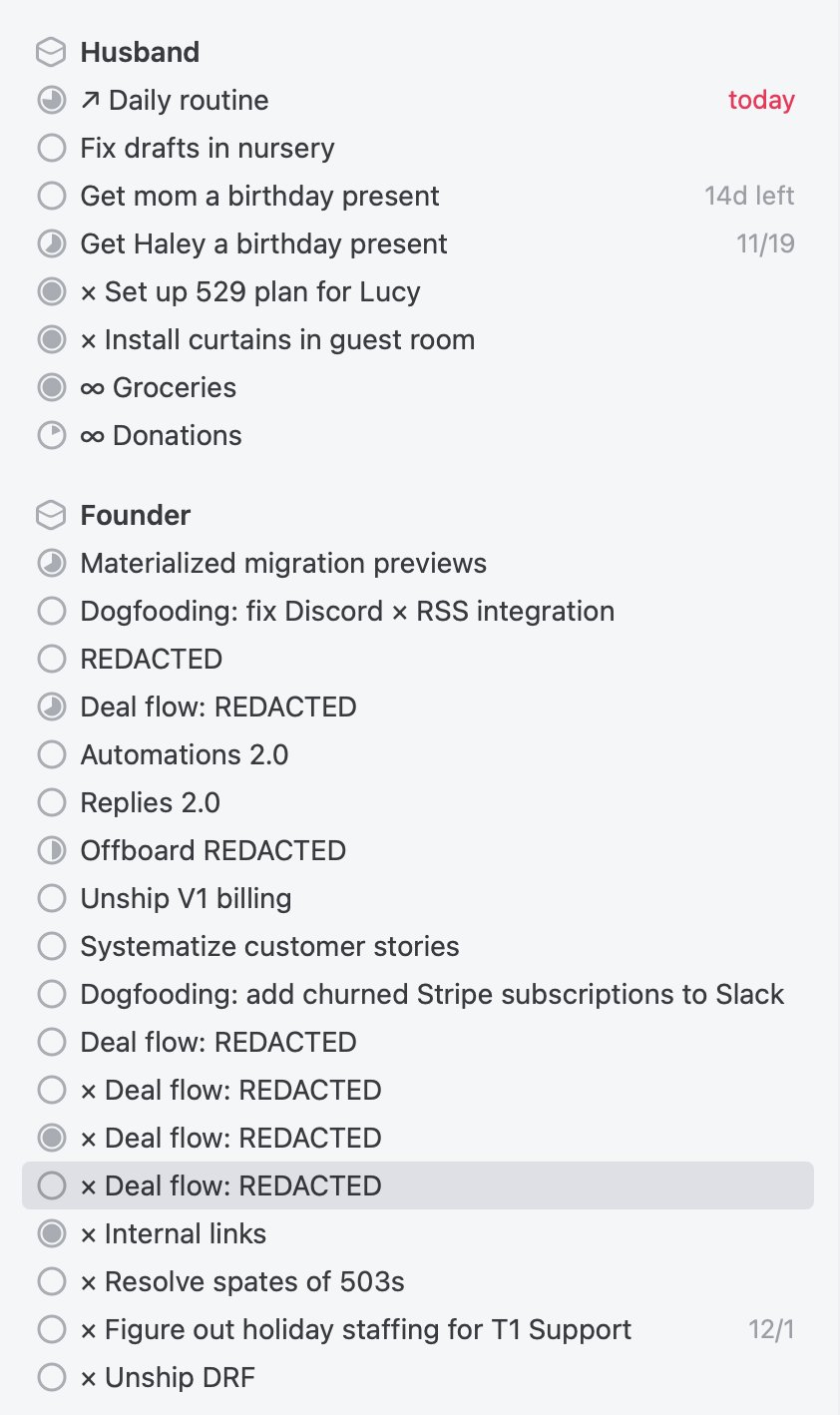The image size is (840, 1415).
Task: Click the 12/1 date on holiday staffing
Action: pos(771,1329)
